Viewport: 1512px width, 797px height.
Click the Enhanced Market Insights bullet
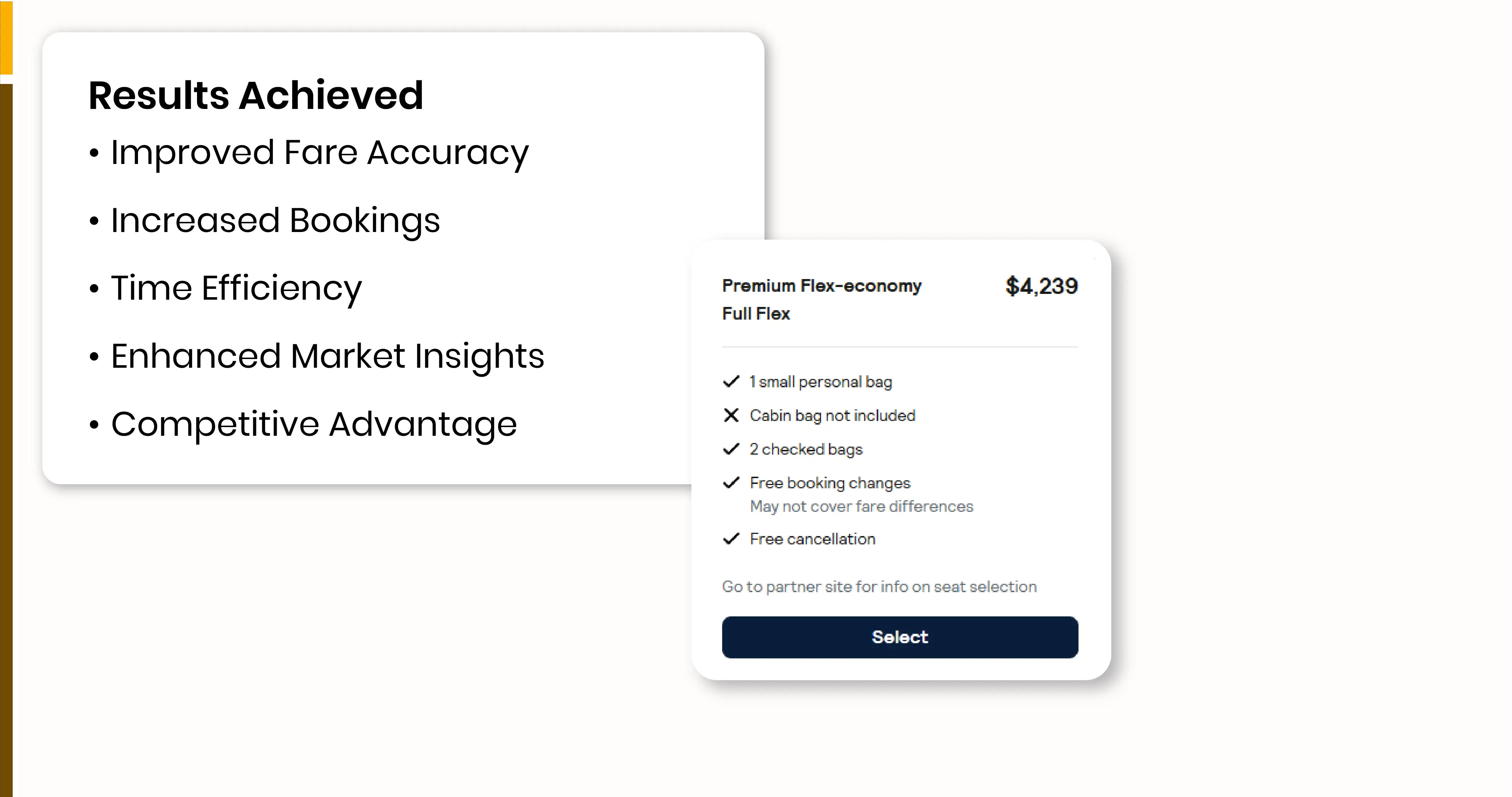pos(327,356)
